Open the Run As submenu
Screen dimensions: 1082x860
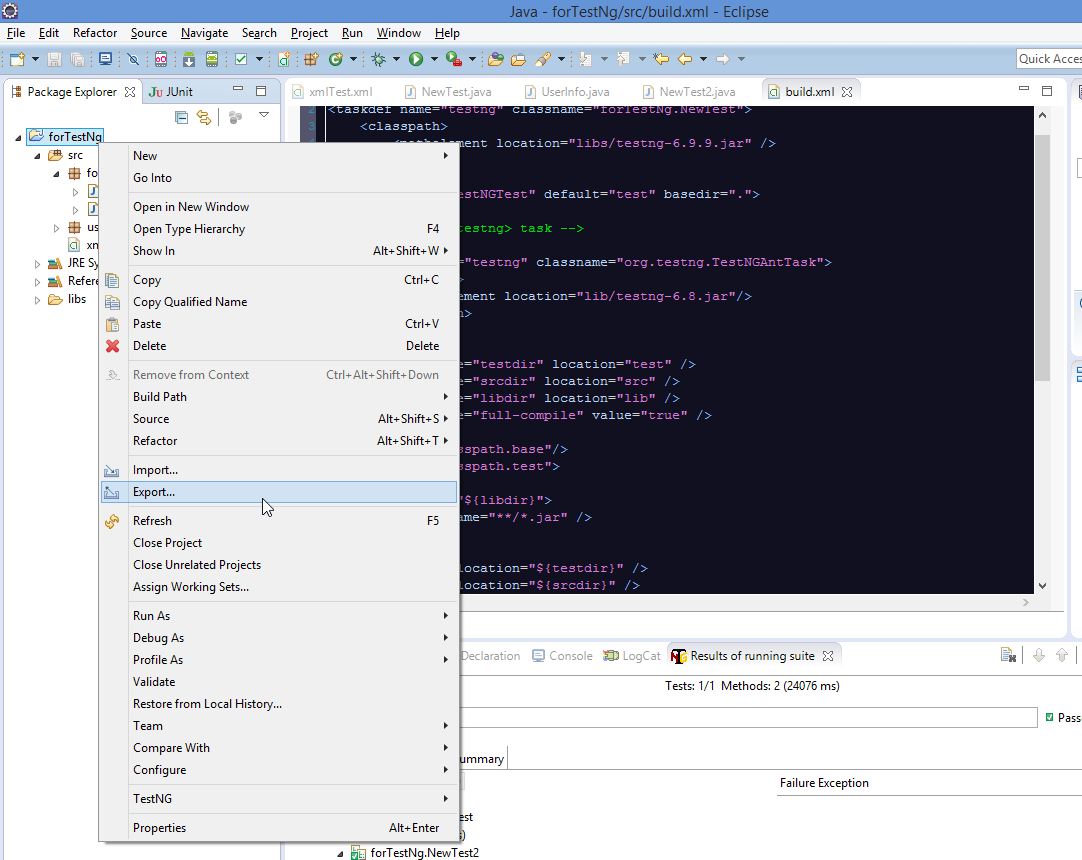pos(279,616)
